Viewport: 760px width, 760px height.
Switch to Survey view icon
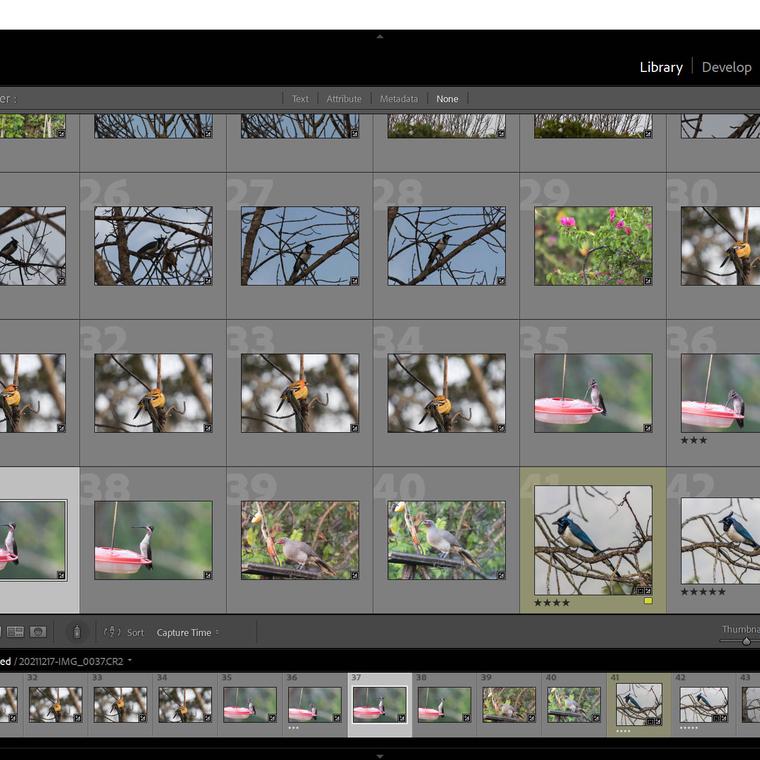15,632
